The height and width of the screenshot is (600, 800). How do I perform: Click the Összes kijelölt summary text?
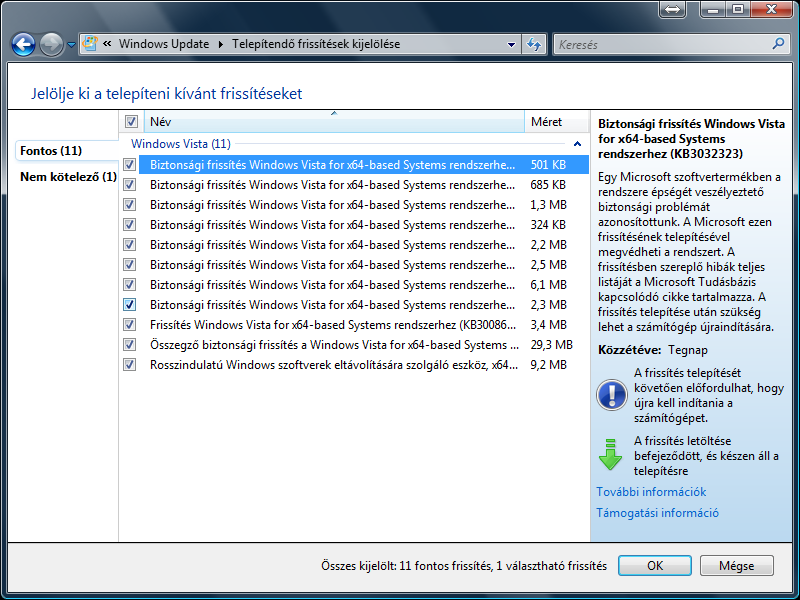[464, 565]
